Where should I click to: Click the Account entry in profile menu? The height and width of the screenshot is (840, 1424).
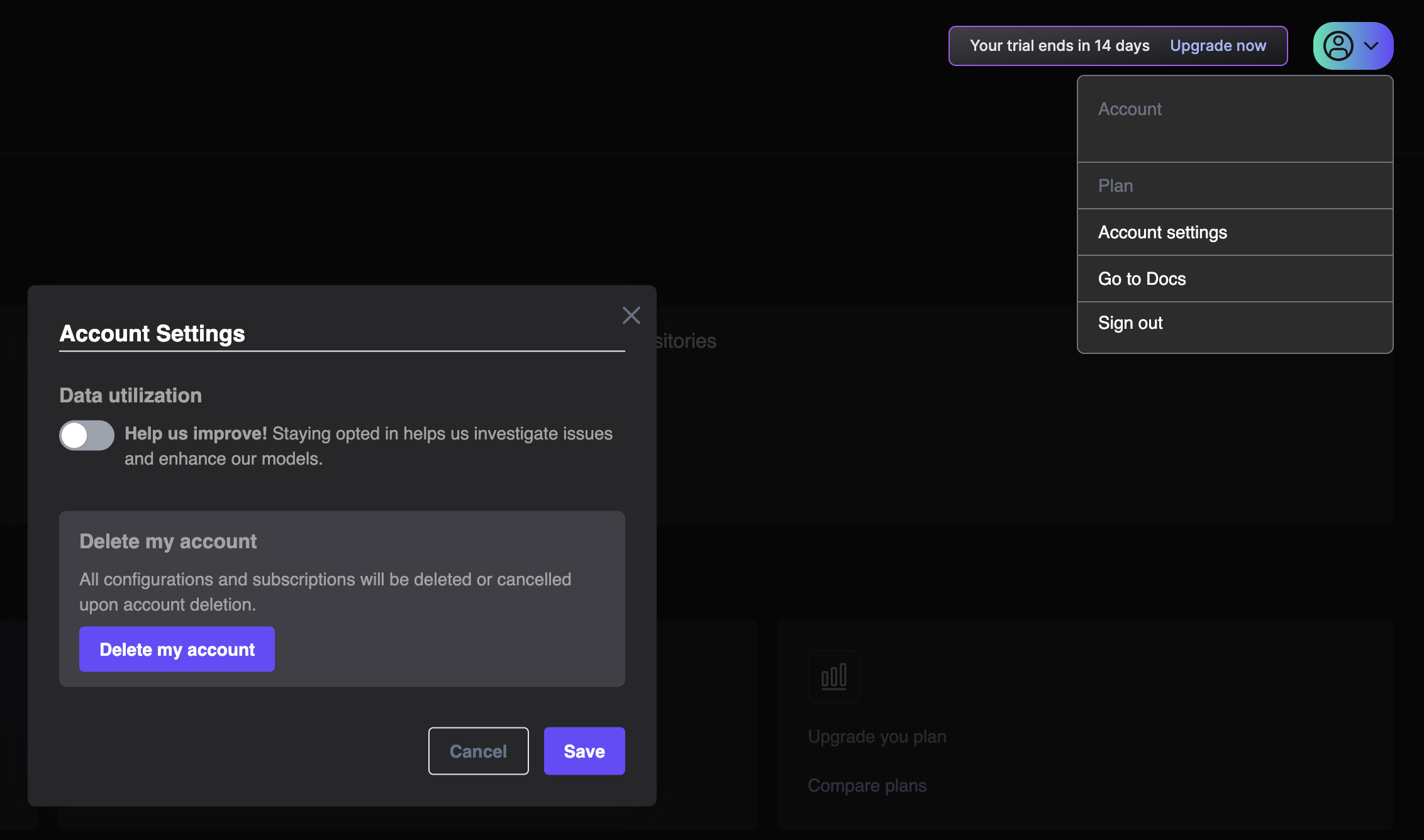pos(1235,119)
